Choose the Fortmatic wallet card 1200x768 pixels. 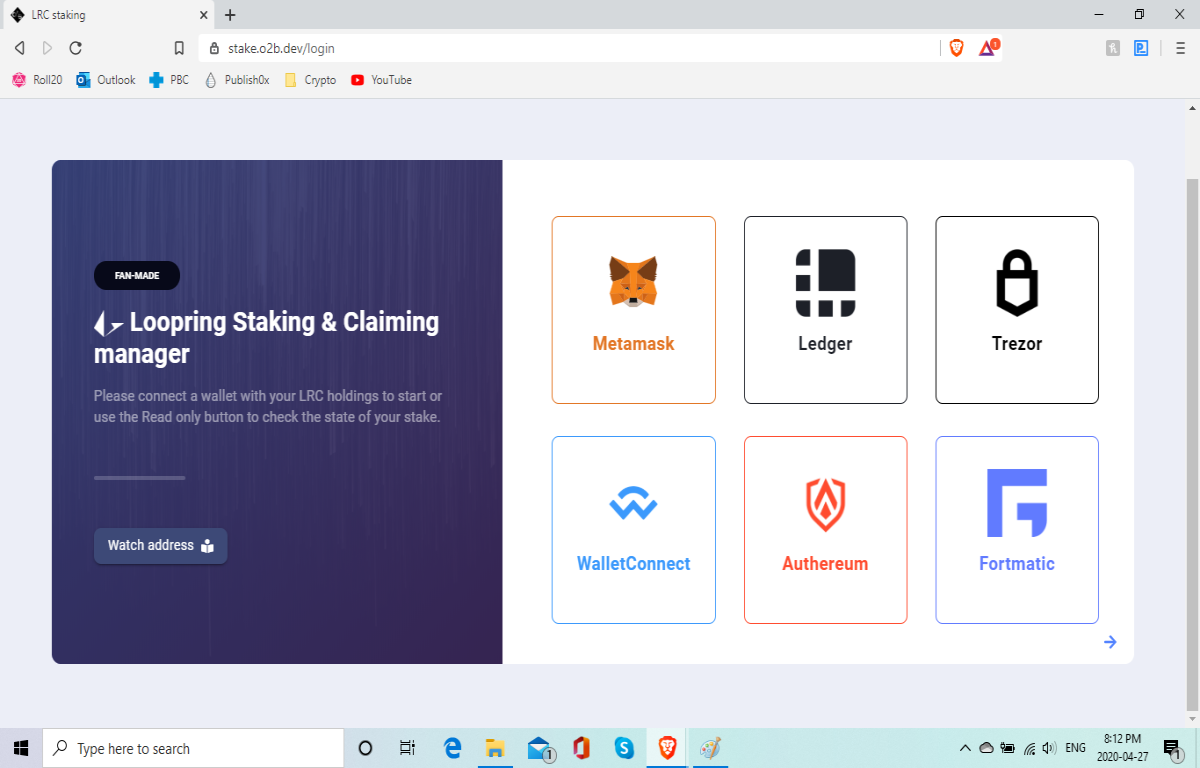tap(1017, 530)
